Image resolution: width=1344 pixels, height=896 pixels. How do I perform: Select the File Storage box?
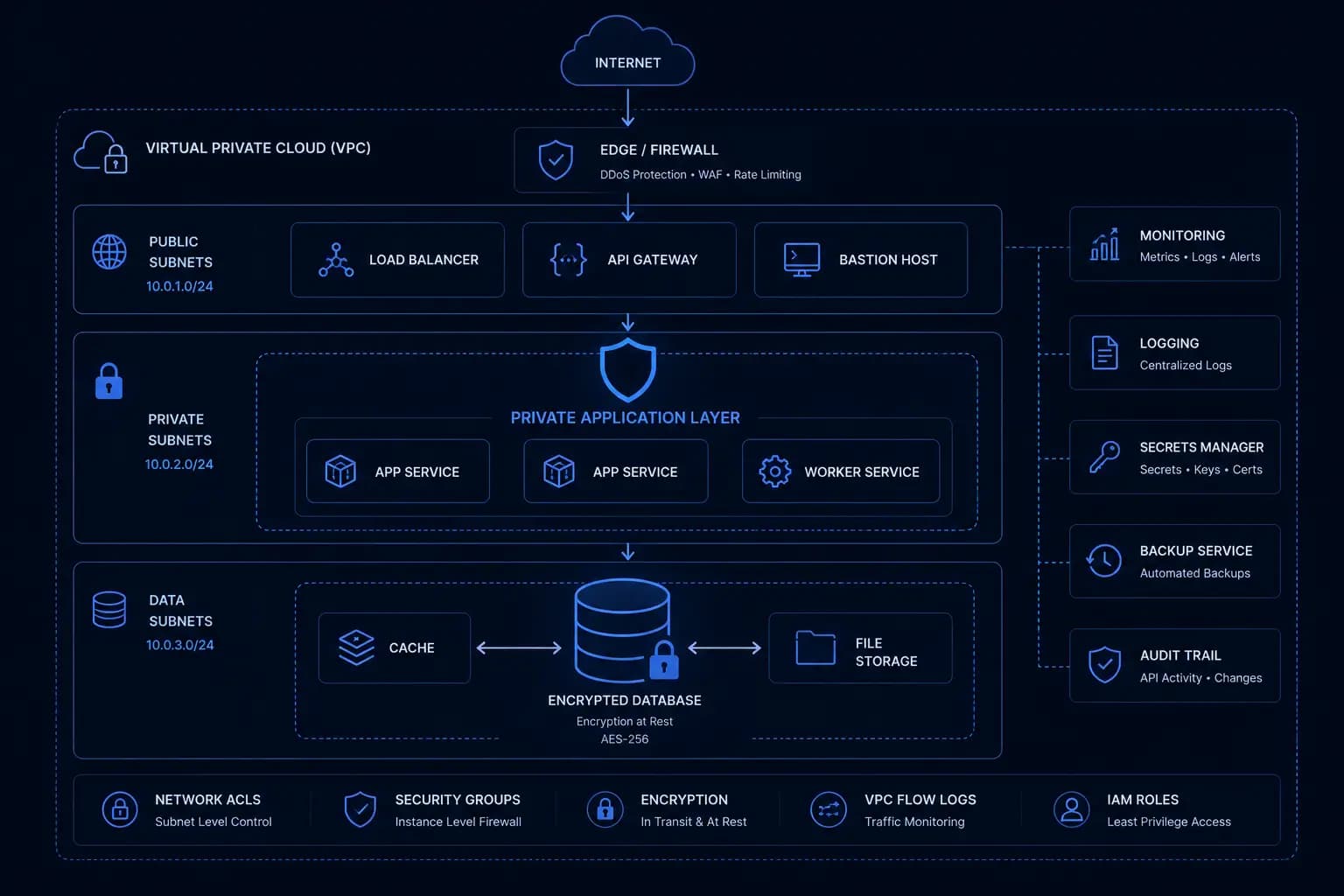coord(860,647)
